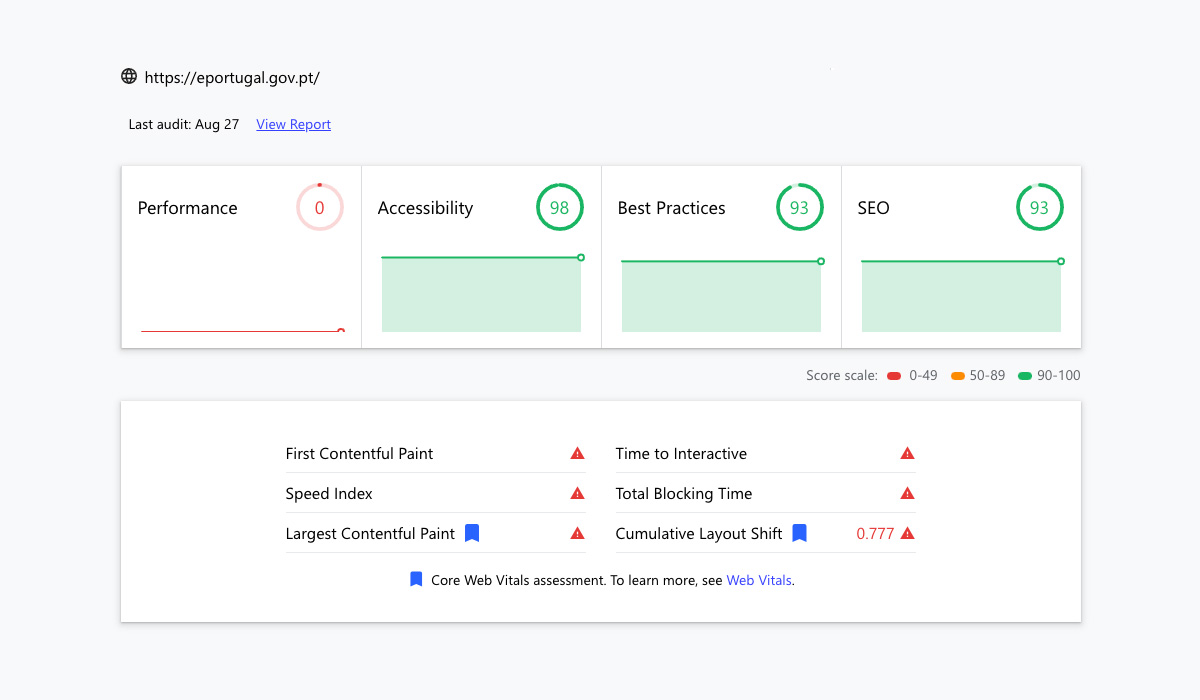
Task: Click bookmark icon beside Largest Contentful Paint
Action: [472, 533]
